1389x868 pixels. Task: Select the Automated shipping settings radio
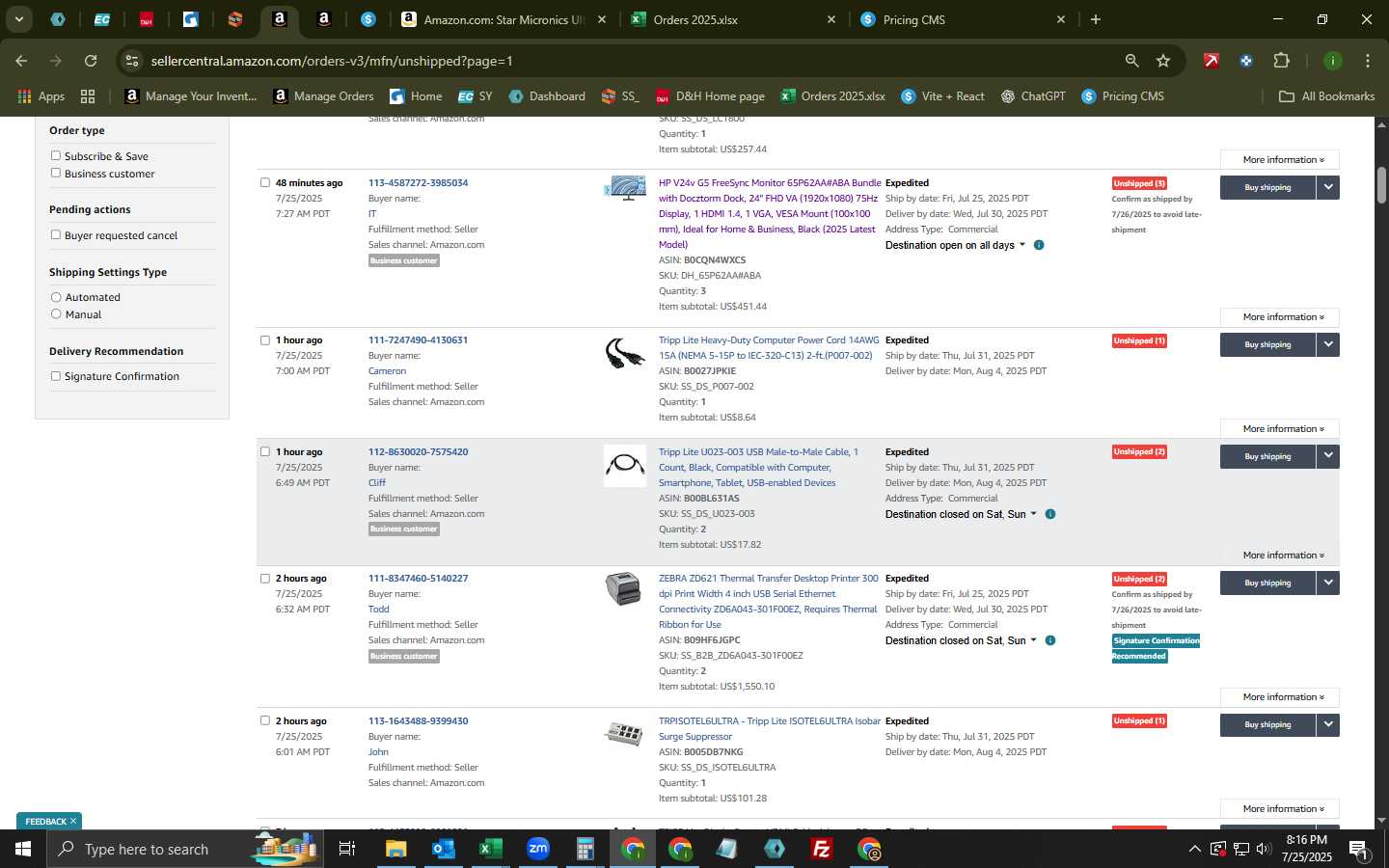point(56,297)
